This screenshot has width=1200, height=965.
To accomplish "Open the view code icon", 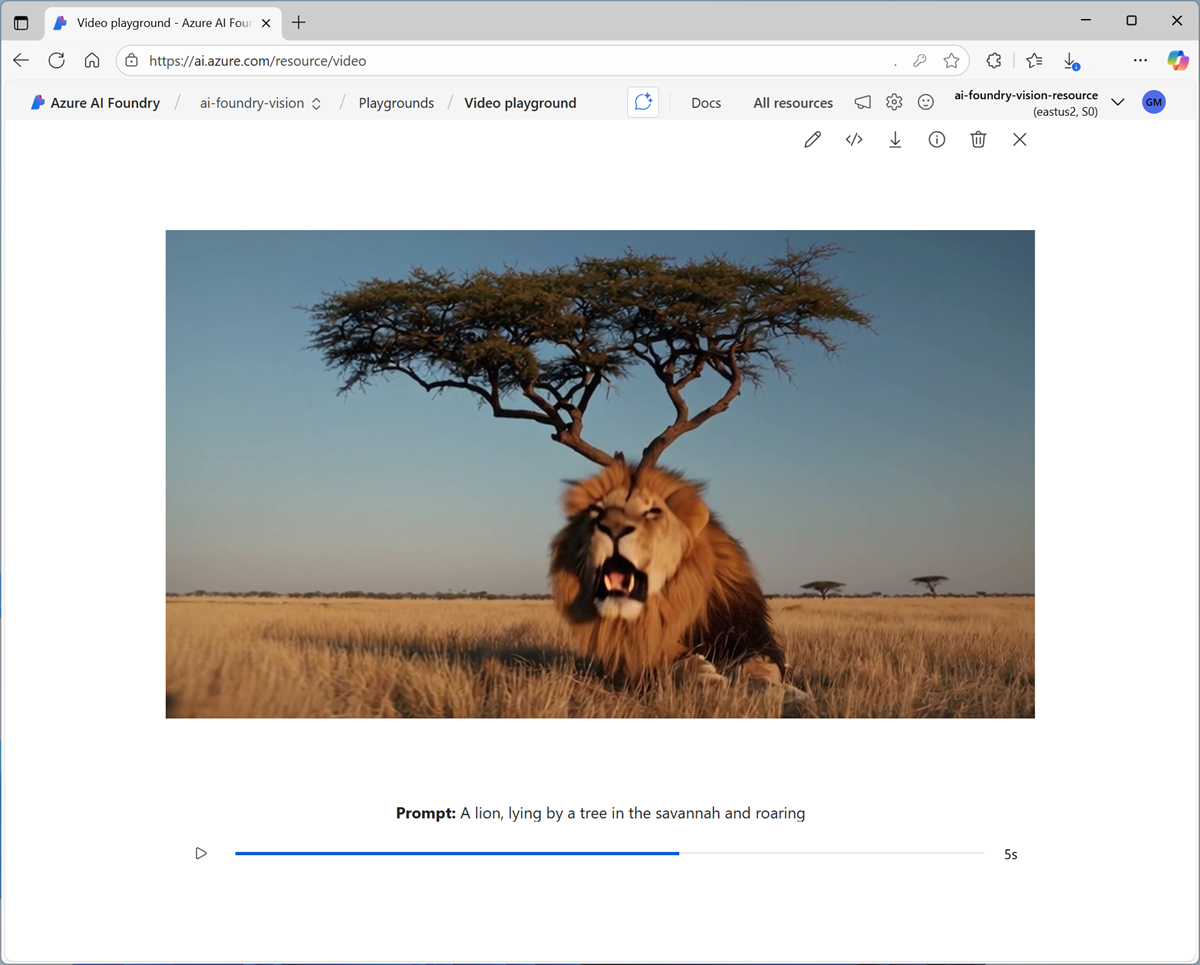I will point(854,140).
